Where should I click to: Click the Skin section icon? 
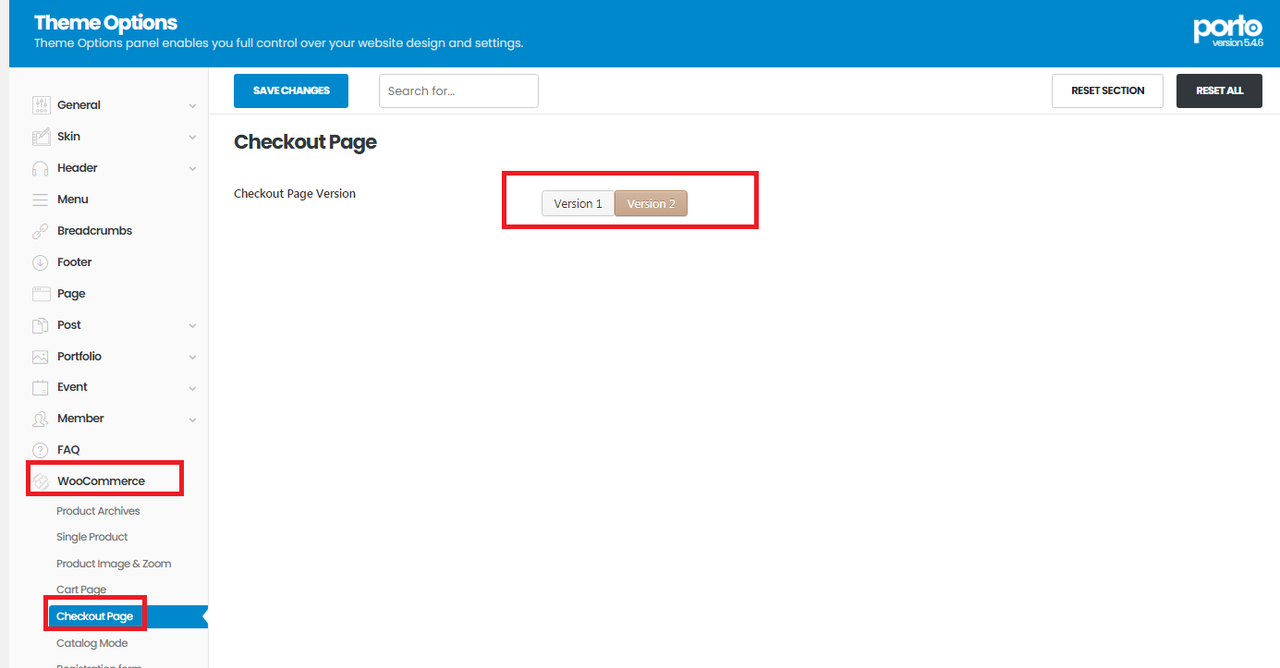click(x=41, y=137)
